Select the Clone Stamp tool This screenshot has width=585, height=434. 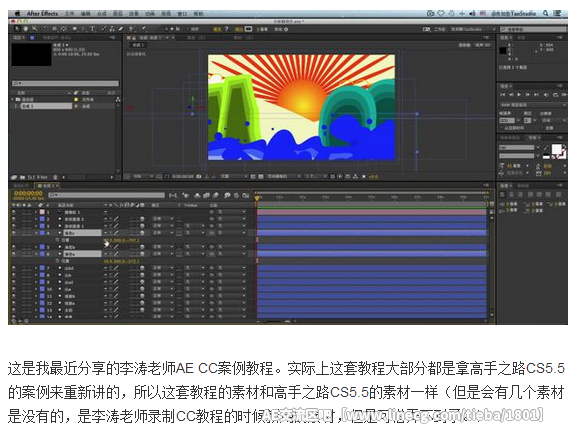(x=112, y=29)
